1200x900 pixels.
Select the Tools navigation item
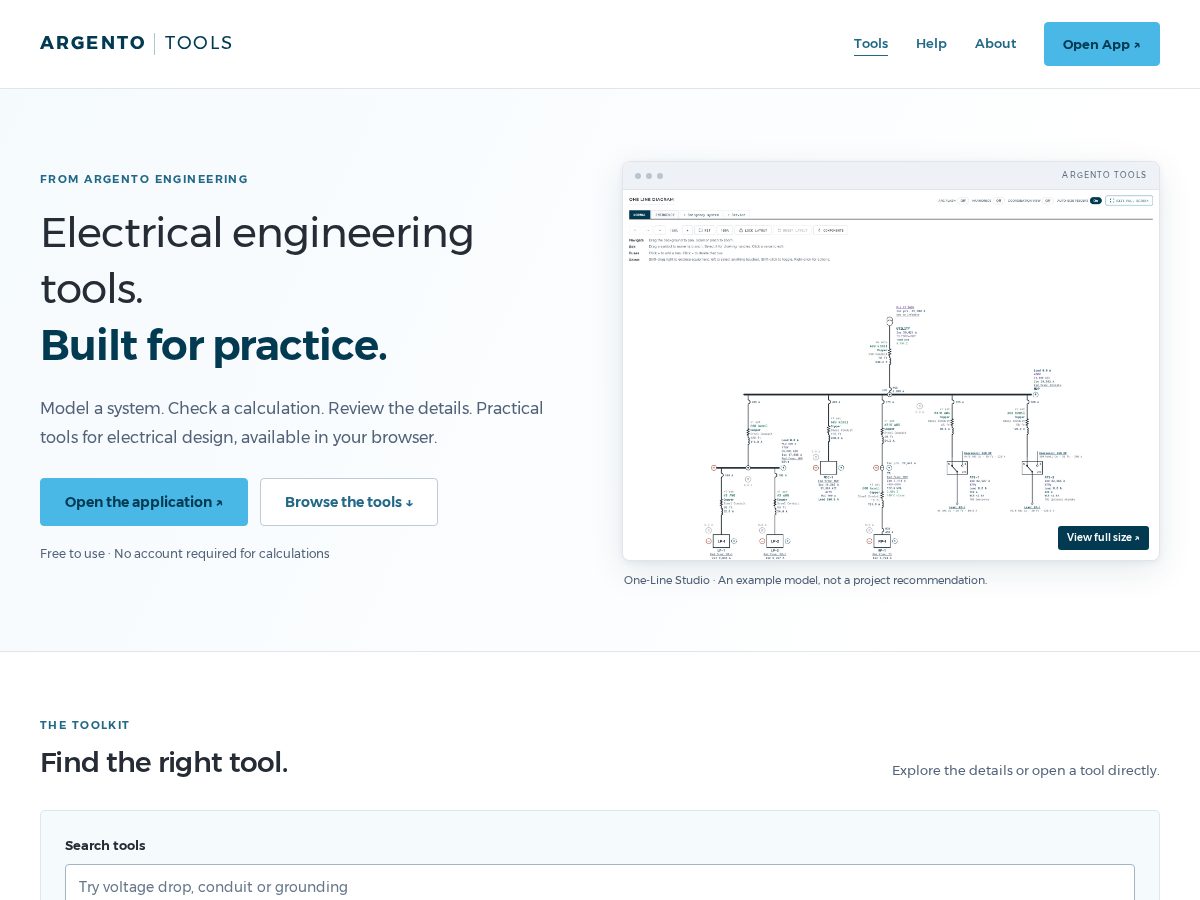click(x=871, y=44)
